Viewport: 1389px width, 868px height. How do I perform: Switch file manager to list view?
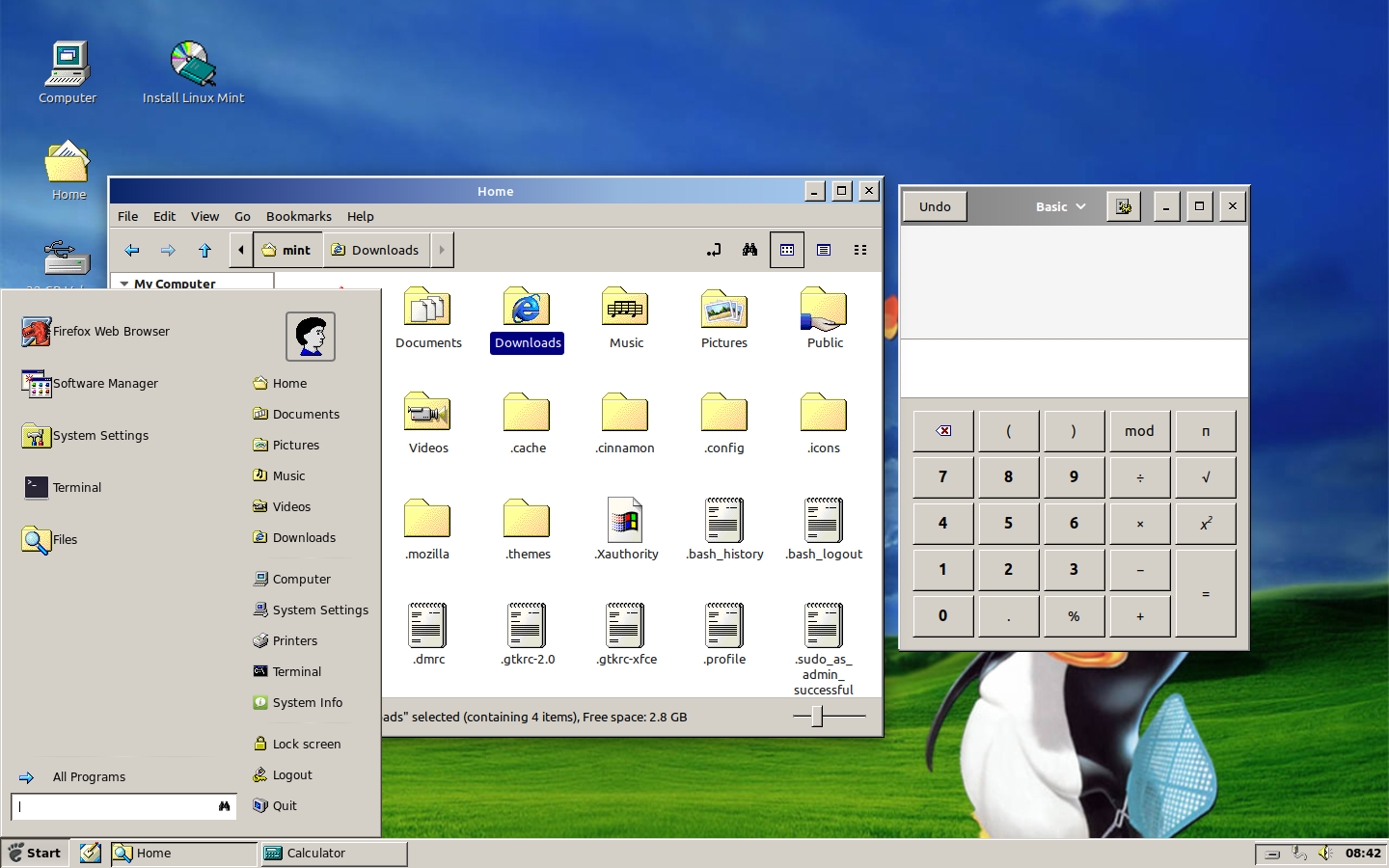point(824,250)
